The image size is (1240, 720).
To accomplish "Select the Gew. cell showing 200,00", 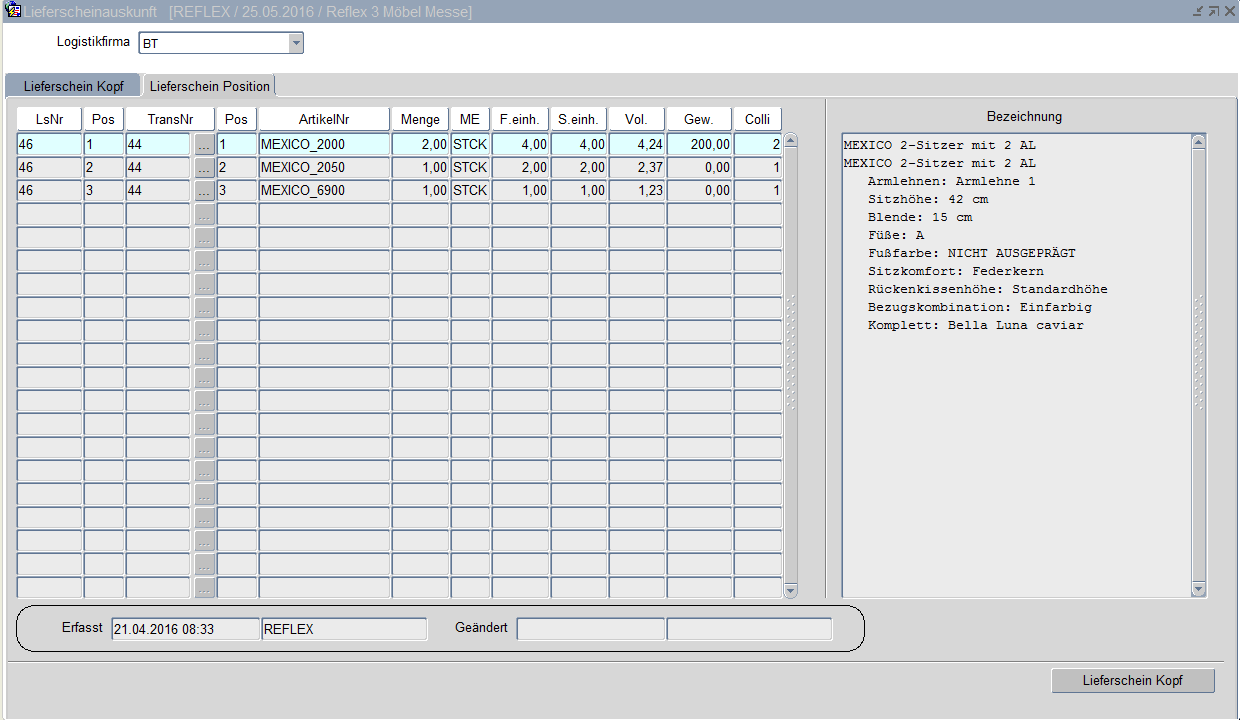I will [699, 144].
